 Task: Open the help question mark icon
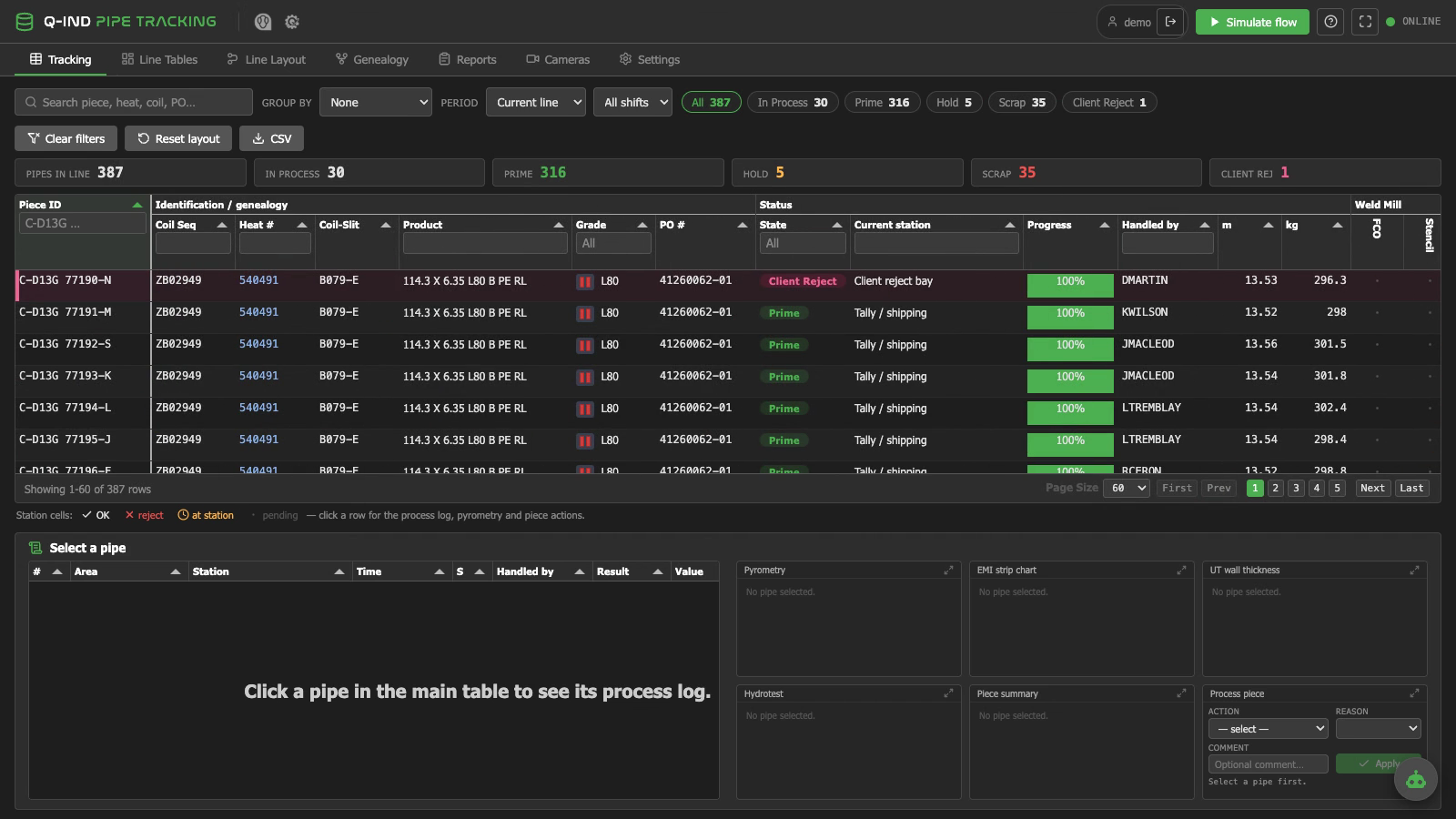tap(1331, 22)
